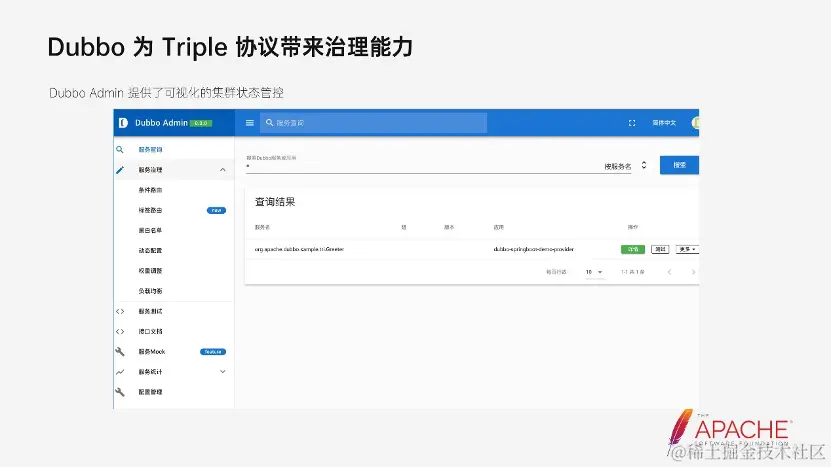Image resolution: width=832 pixels, height=468 pixels.
Task: Click into the header 服务查询 search box
Action: (x=374, y=123)
